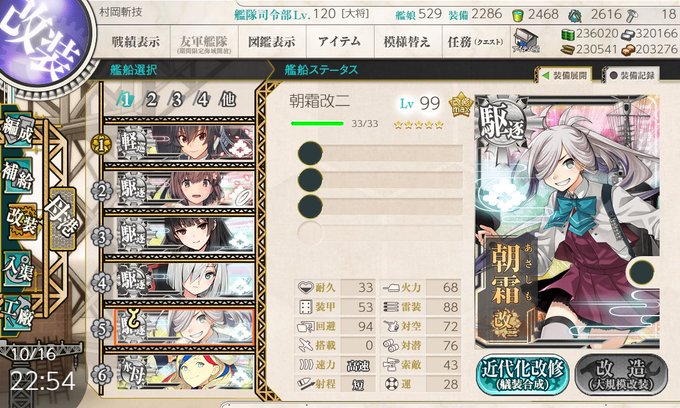Open the 編成 (fleet composition) side icon

(x=18, y=130)
